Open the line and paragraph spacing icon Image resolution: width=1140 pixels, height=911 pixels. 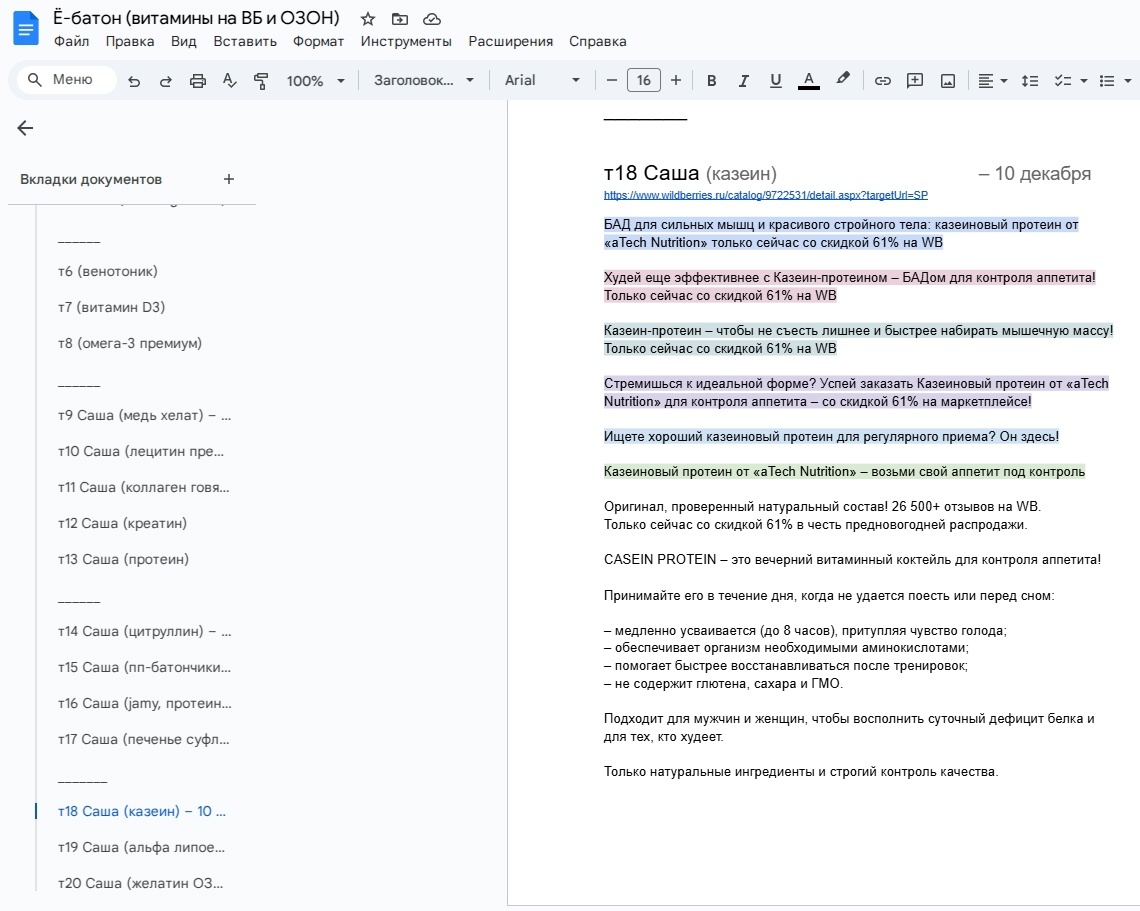[x=1029, y=81]
